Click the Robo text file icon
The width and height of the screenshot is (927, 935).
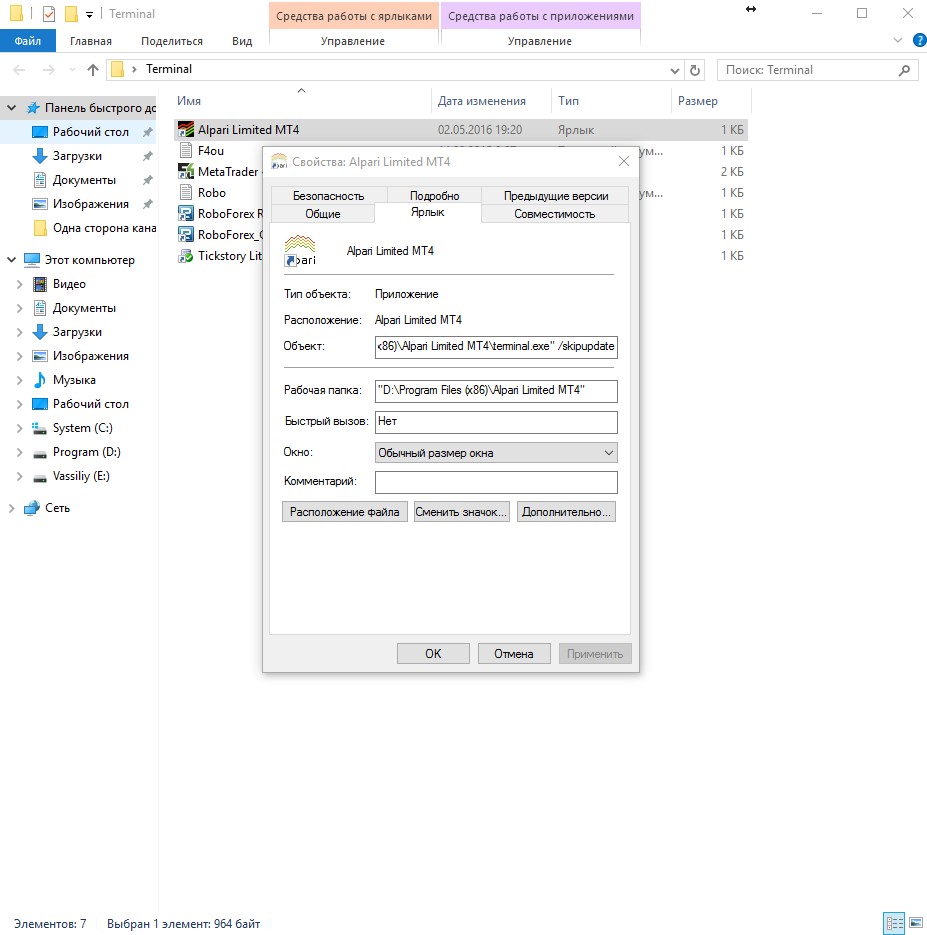(186, 193)
